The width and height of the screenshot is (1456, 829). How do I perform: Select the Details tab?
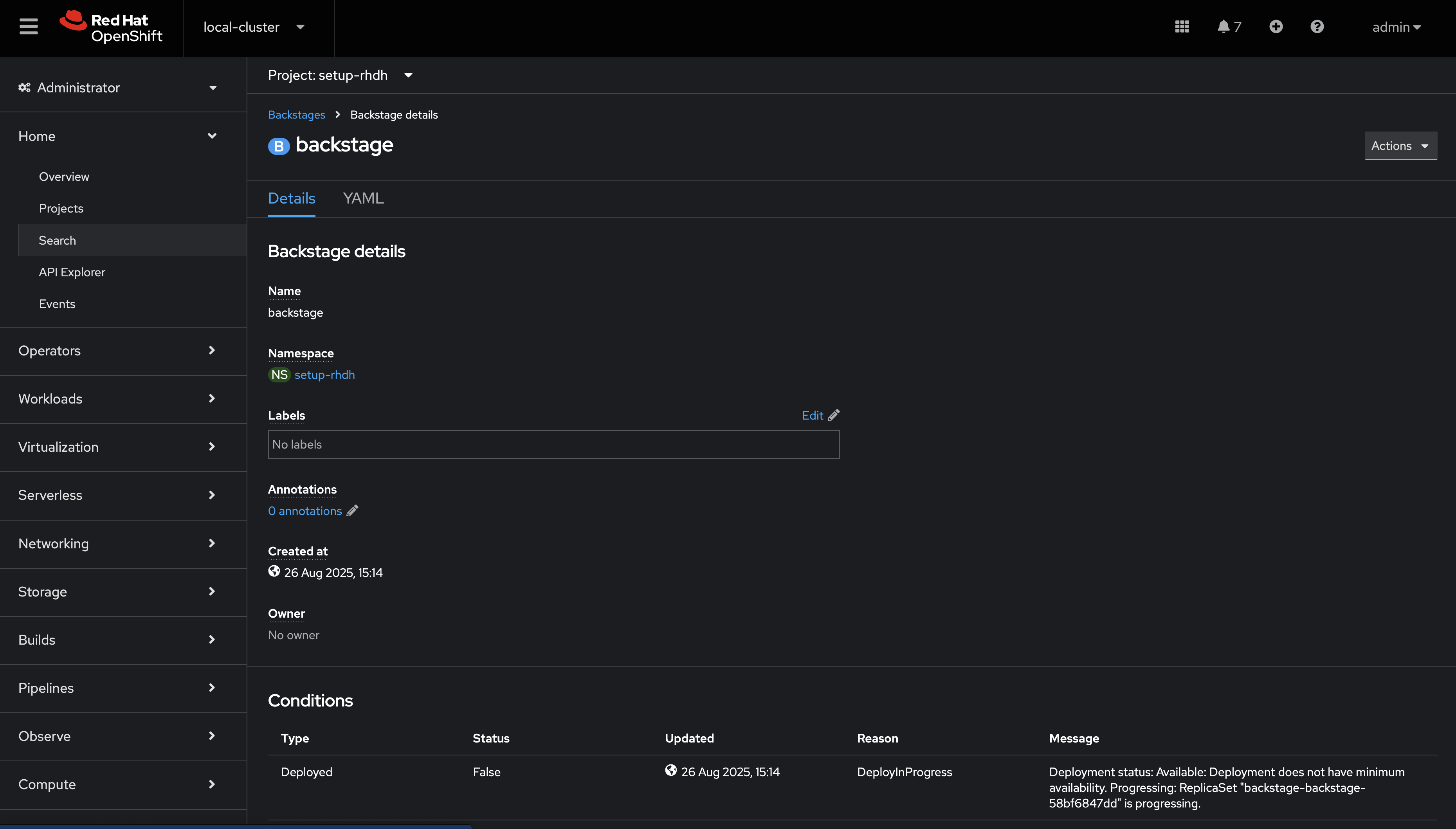coord(292,198)
